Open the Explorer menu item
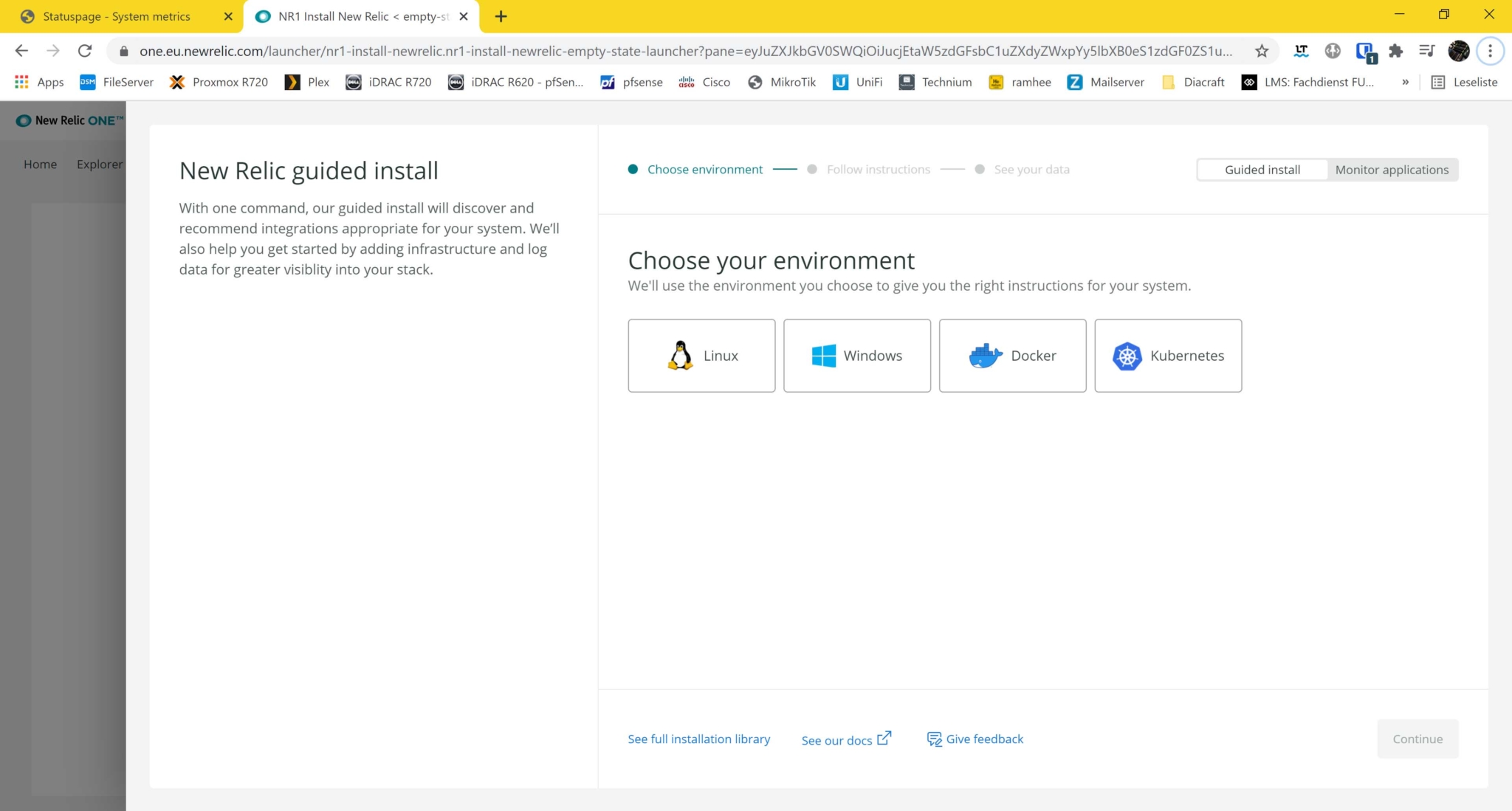The width and height of the screenshot is (1512, 811). pyautogui.click(x=100, y=164)
